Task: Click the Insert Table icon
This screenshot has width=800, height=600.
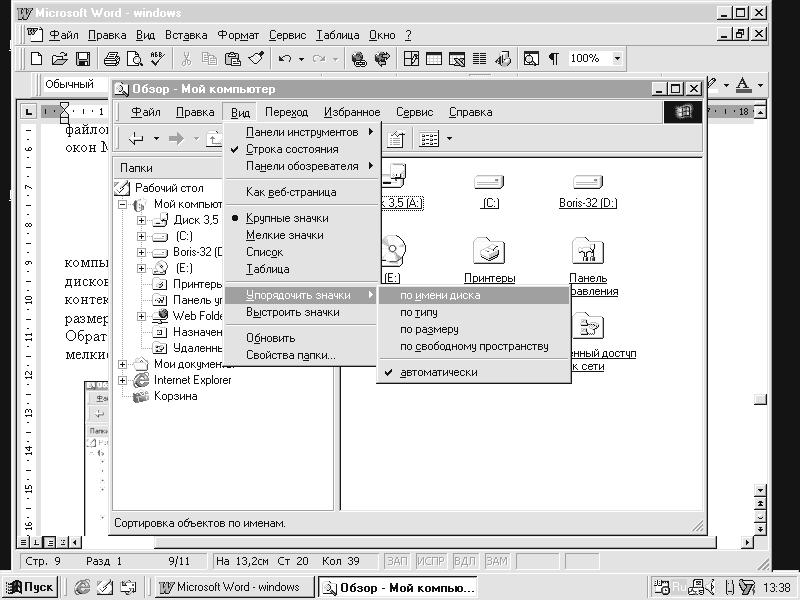Action: tap(434, 59)
